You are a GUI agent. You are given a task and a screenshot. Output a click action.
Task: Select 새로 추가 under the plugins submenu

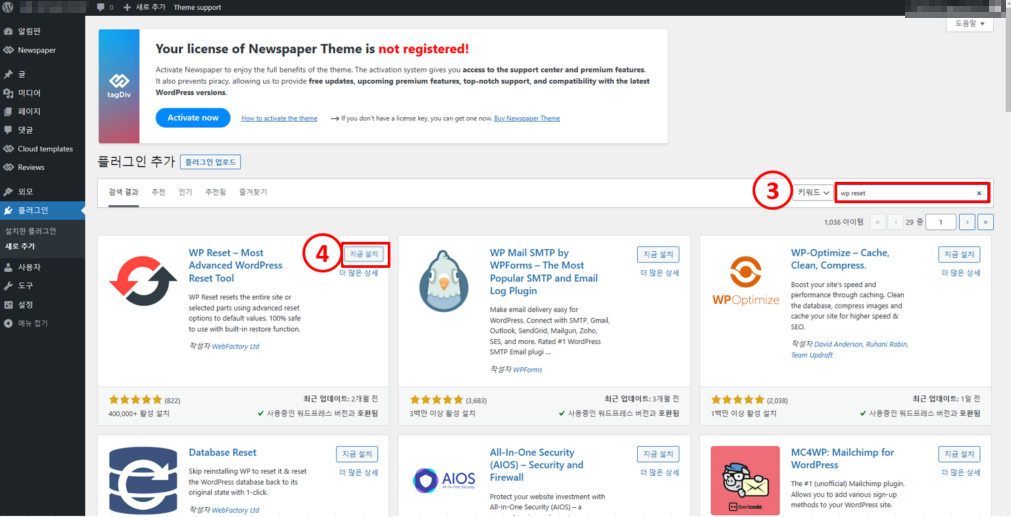coord(20,246)
